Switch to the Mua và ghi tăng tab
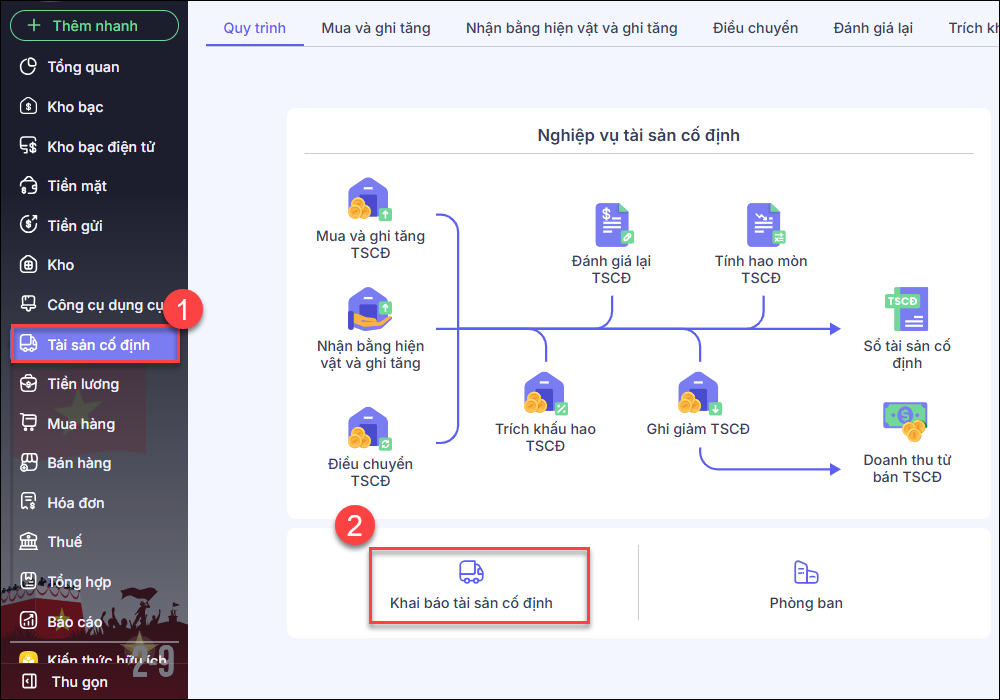Screen dimensions: 1000x700 [x=376, y=28]
